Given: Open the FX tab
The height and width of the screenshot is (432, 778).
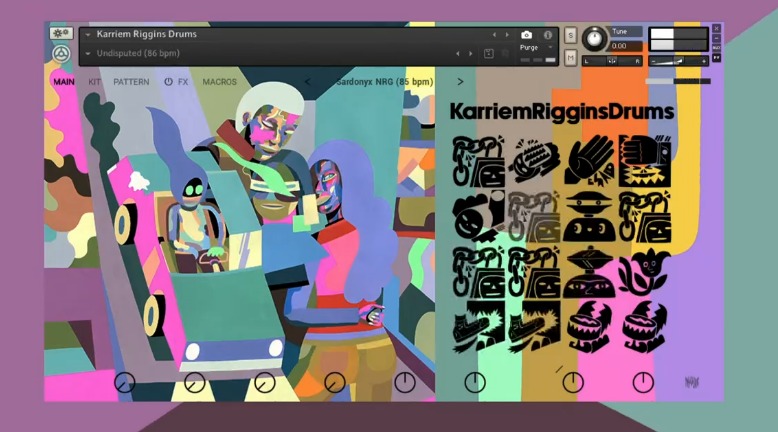Looking at the screenshot, I should point(183,82).
